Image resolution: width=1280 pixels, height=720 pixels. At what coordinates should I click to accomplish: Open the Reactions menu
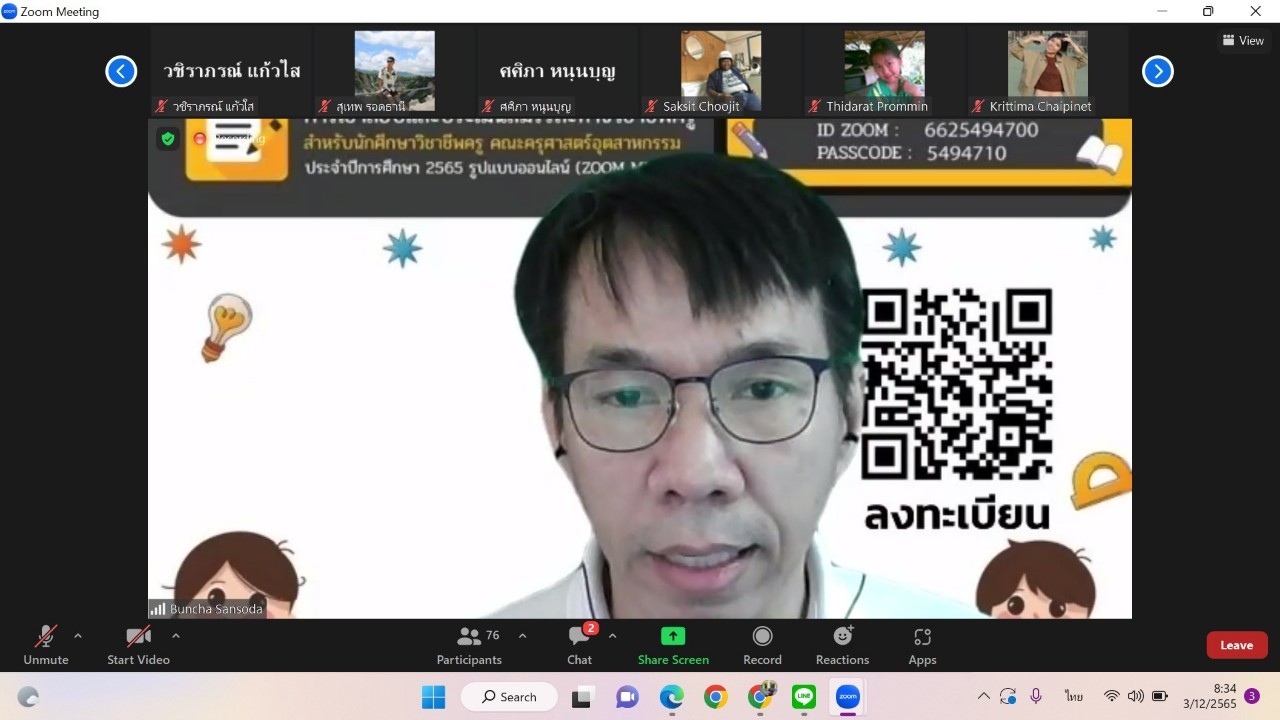[842, 646]
